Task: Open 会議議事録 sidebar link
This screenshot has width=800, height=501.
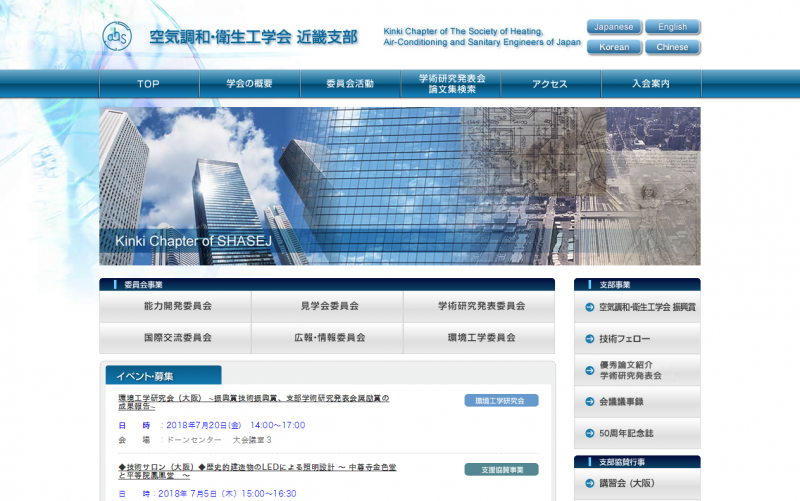Action: (637, 402)
